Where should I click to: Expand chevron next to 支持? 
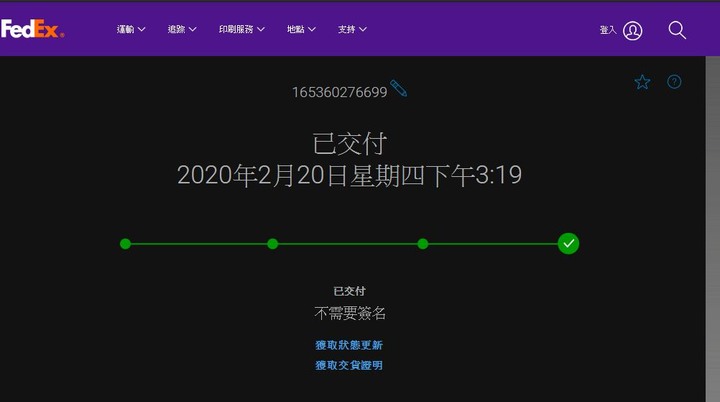pos(363,29)
